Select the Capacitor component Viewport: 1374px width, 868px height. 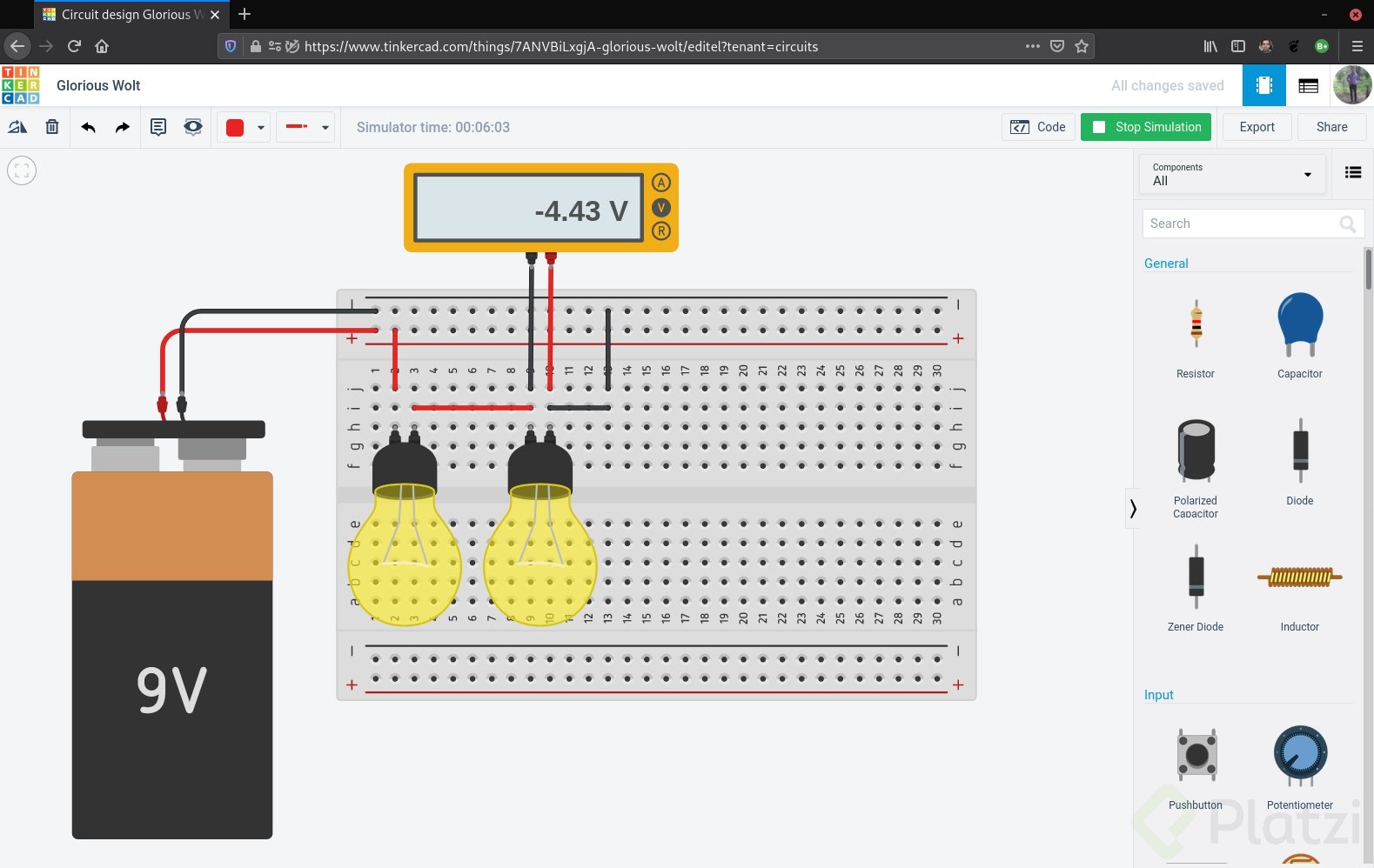[x=1300, y=338]
